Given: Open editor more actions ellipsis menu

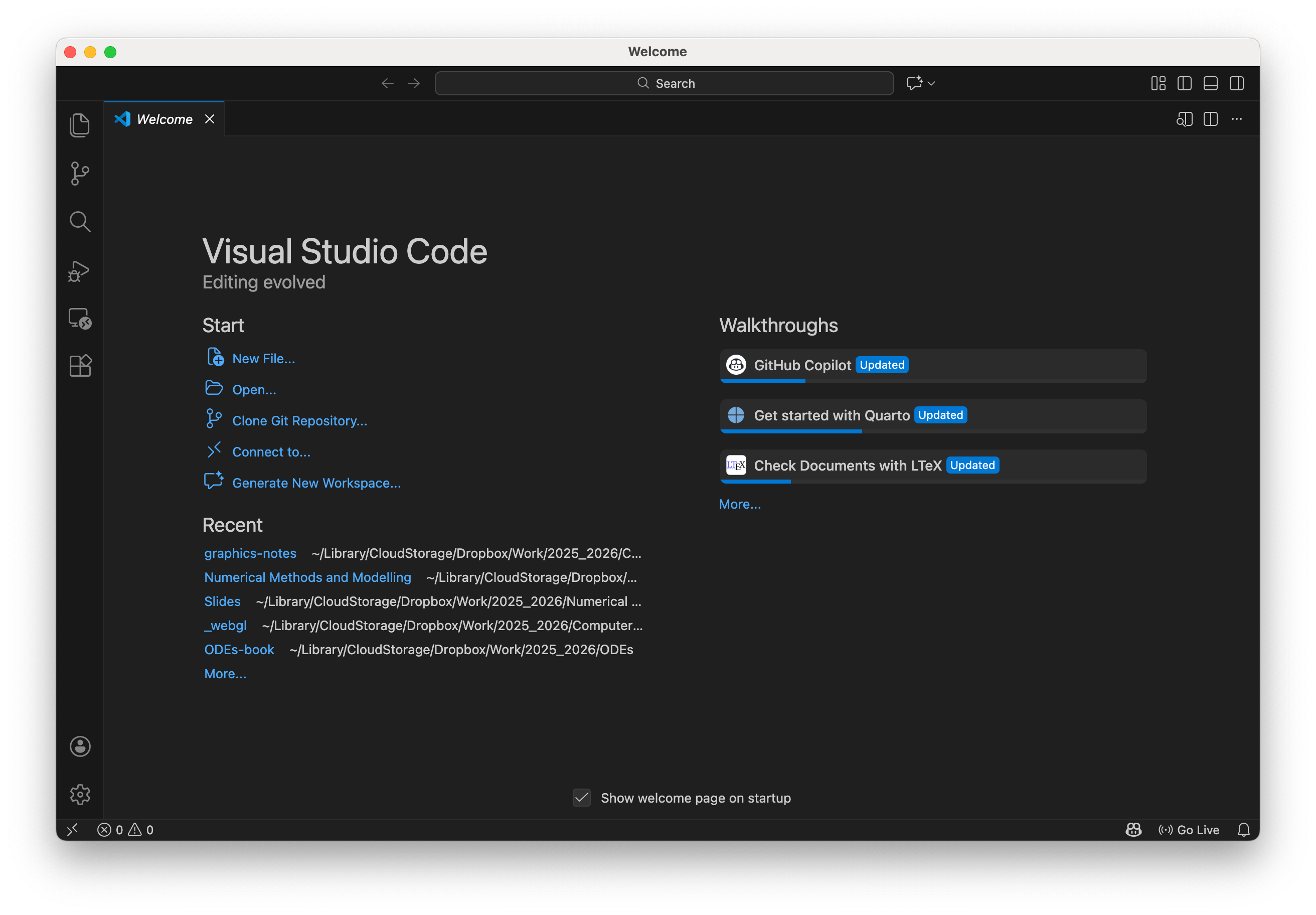Looking at the screenshot, I should pos(1236,119).
